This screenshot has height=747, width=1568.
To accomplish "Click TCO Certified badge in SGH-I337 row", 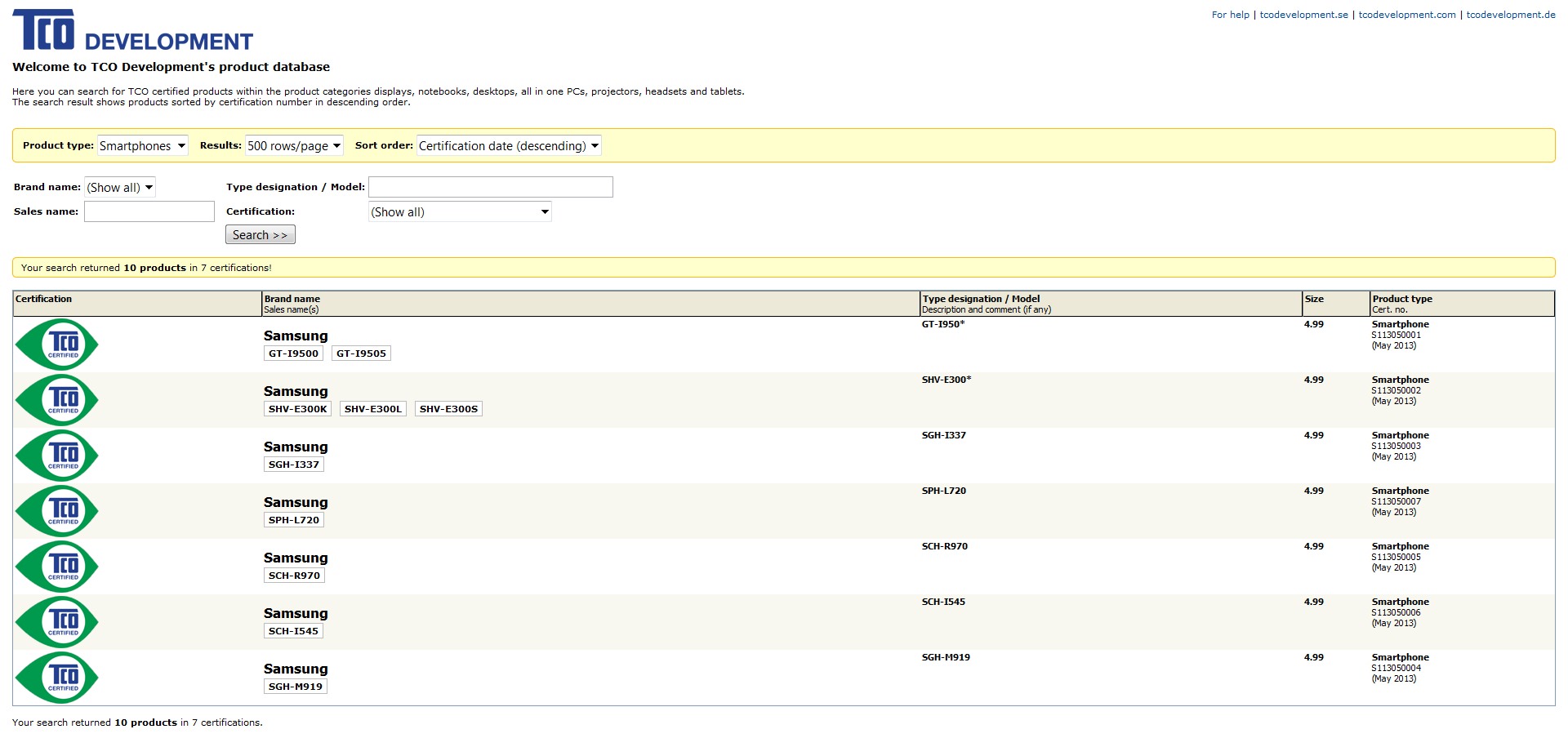I will pos(57,456).
